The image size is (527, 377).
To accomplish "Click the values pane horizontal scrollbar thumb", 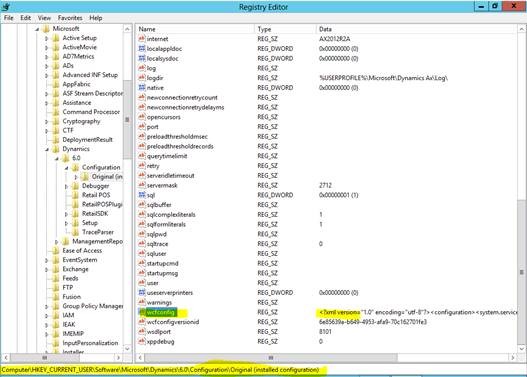I will pyautogui.click(x=271, y=358).
